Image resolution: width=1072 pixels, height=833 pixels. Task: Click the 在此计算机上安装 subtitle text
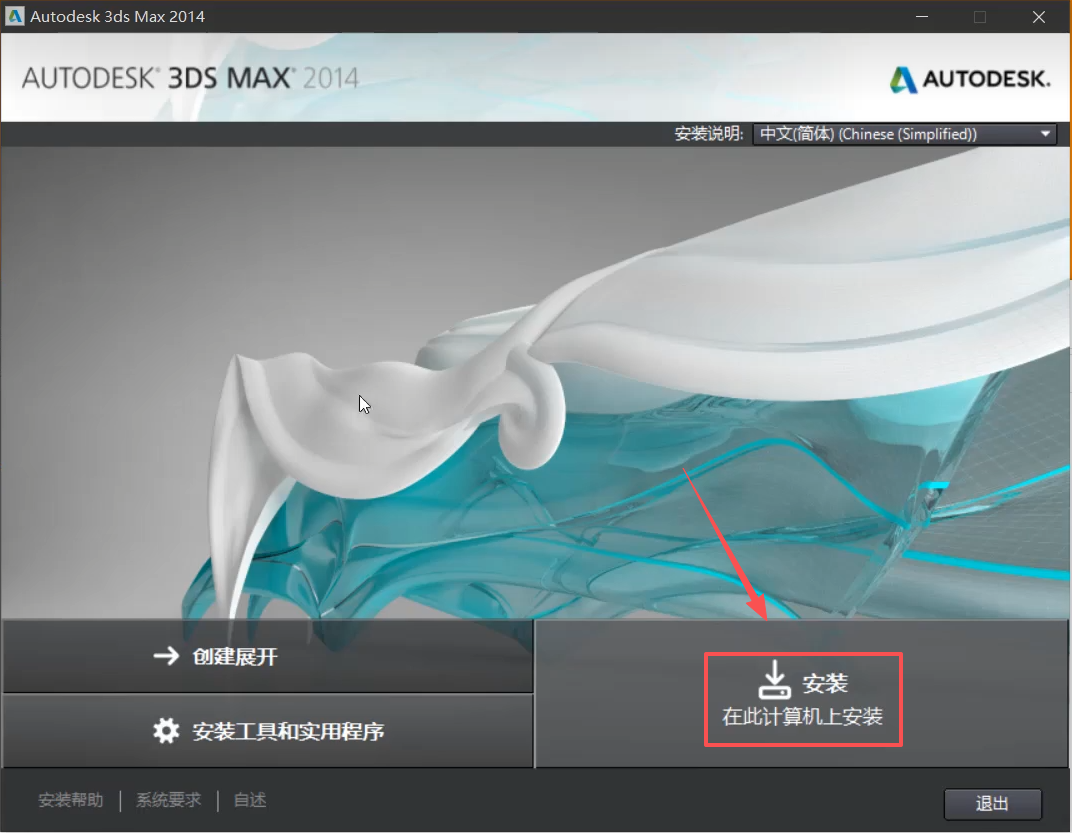click(x=803, y=717)
